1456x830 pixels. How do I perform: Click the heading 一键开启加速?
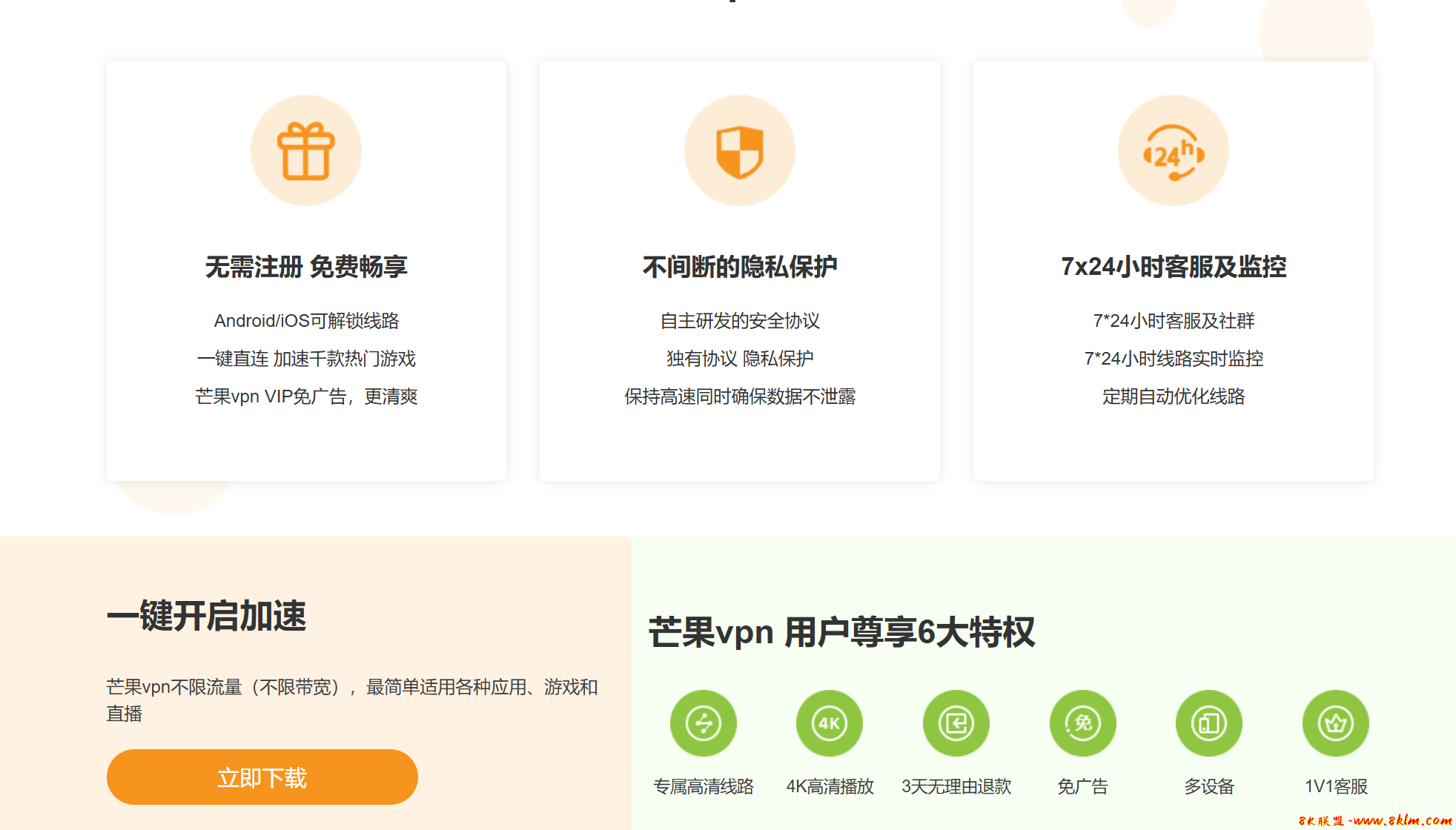click(x=206, y=616)
